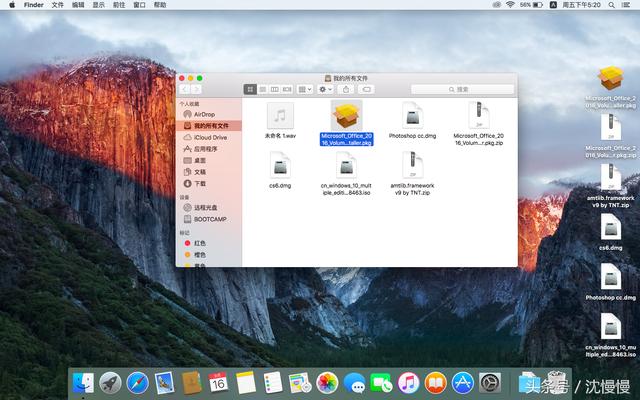Select BOOTCAMP volume in sidebar
The width and height of the screenshot is (640, 400).
pyautogui.click(x=209, y=219)
